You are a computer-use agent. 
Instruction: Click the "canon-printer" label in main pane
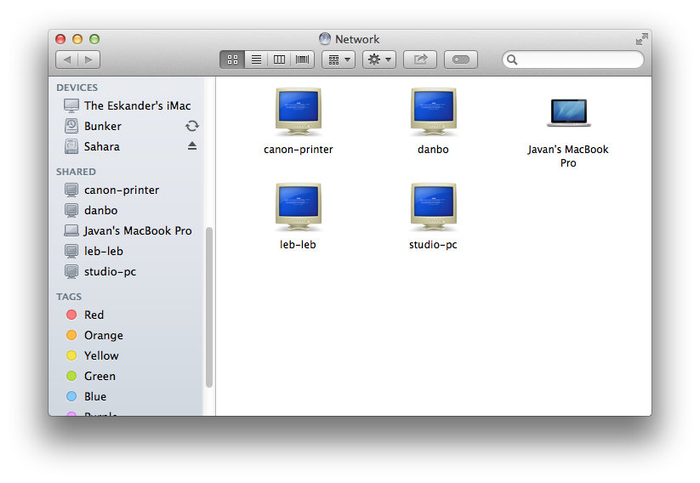click(298, 150)
